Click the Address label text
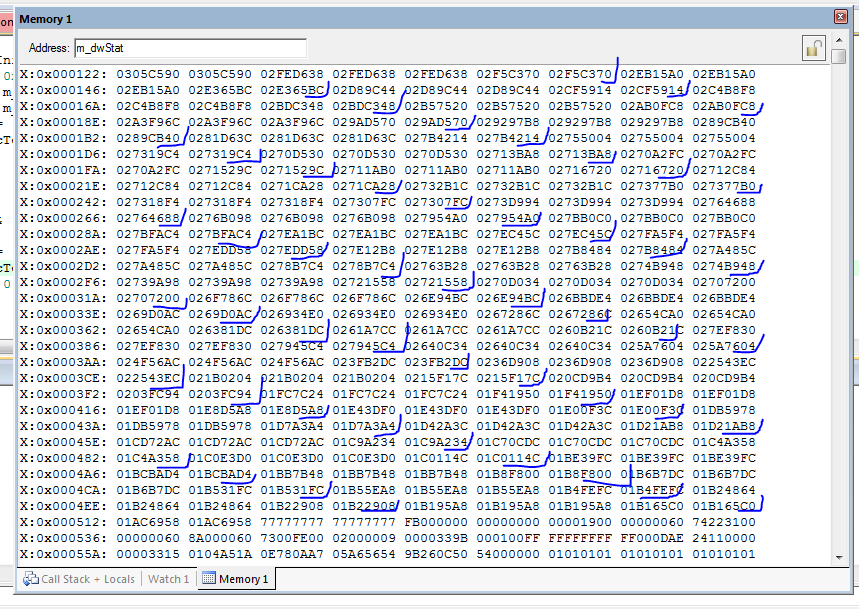The width and height of the screenshot is (859, 609). coord(49,48)
